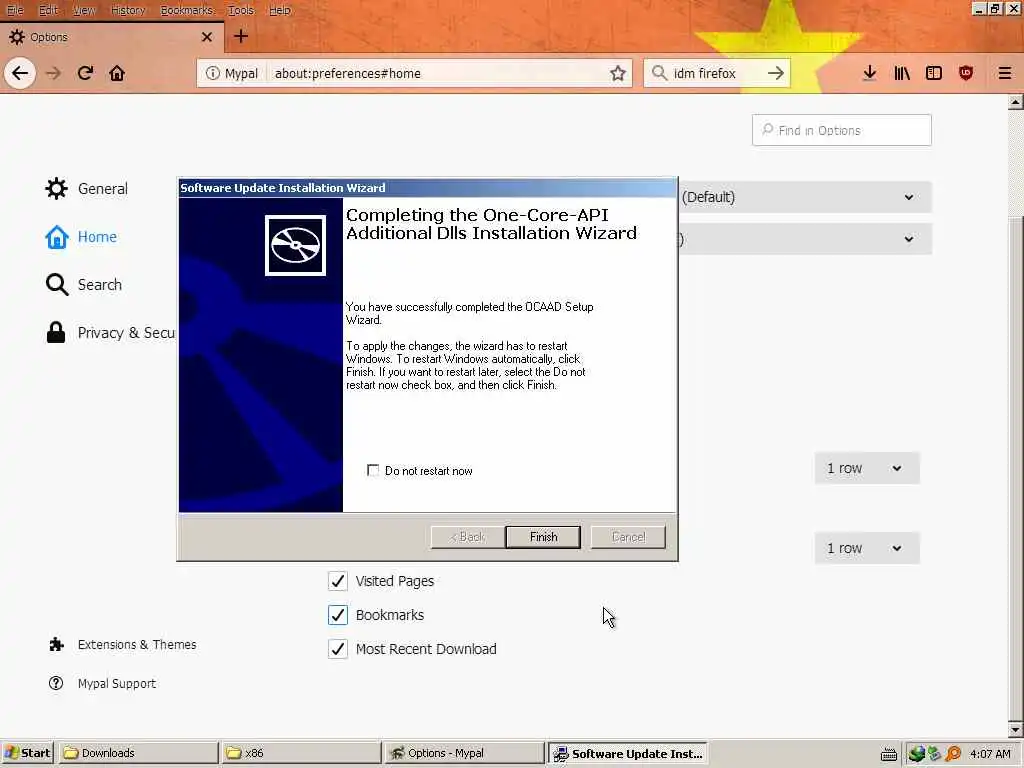
Task: Uncheck the Visited Pages checkbox
Action: 338,581
